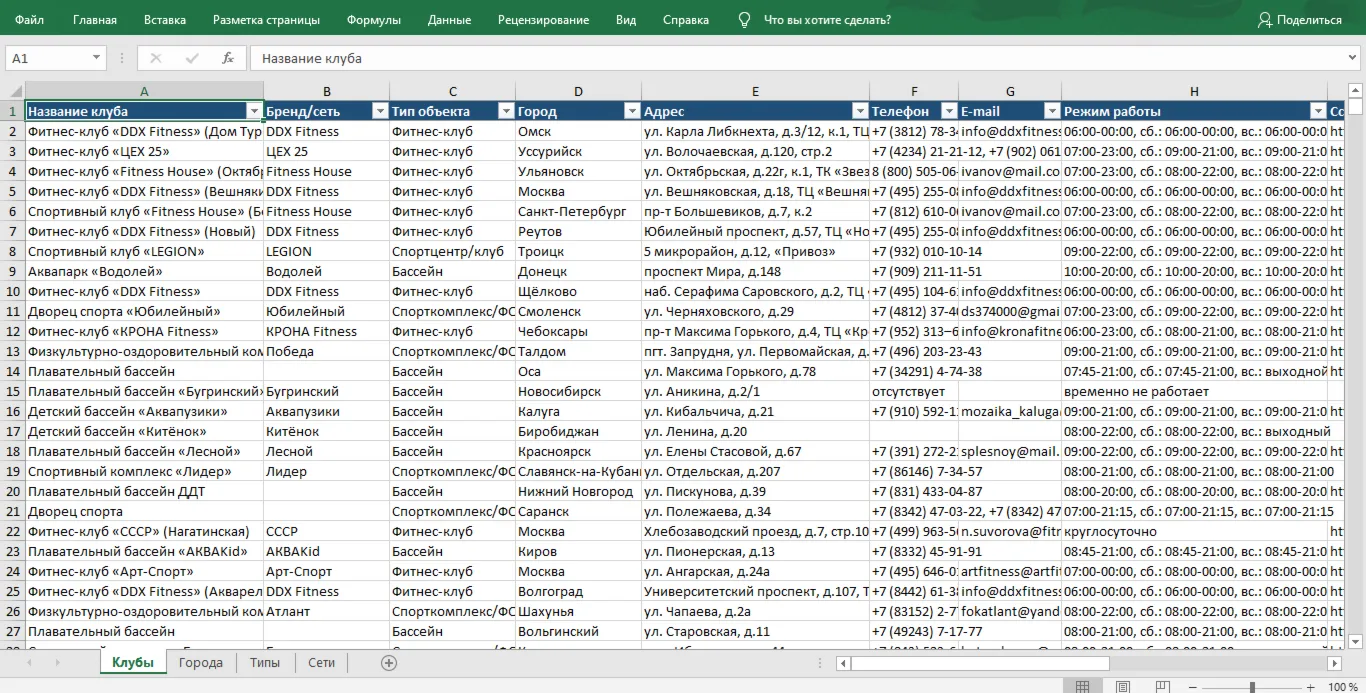Expand the Name Box dropdown arrow

pos(96,58)
